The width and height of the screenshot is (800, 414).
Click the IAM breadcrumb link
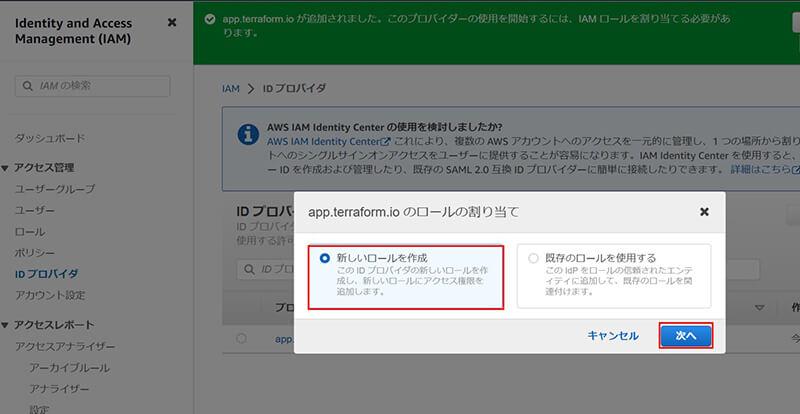click(230, 88)
